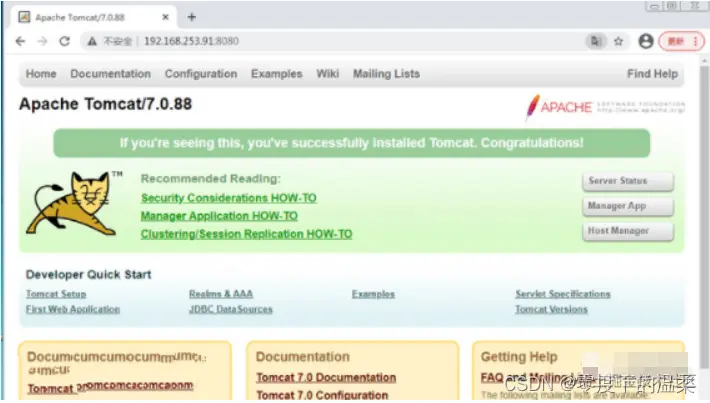Open Clustering/Session Replication HOW-TO link
Image resolution: width=710 pixels, height=403 pixels.
[246, 234]
